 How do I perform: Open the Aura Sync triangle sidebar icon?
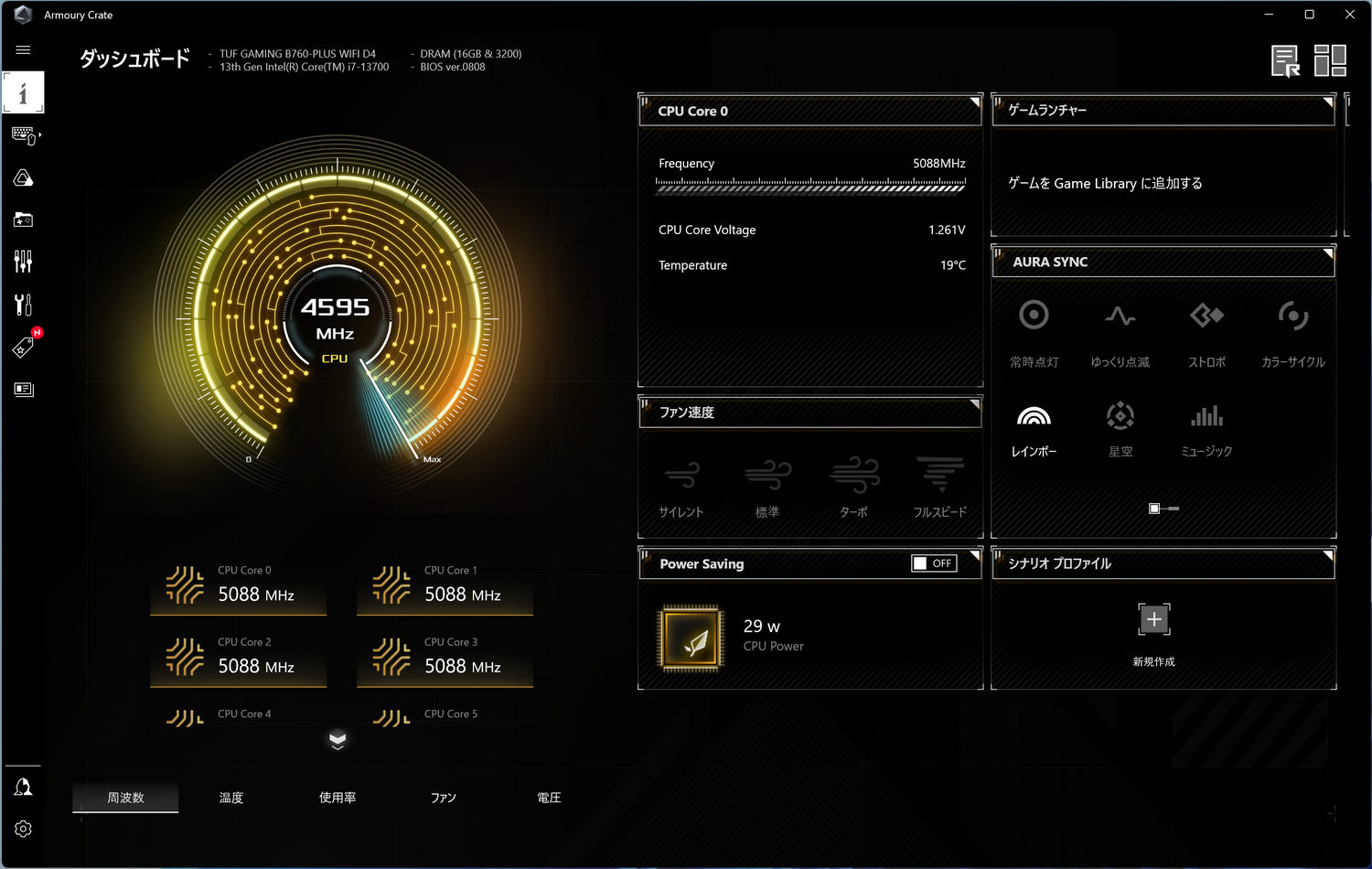tap(24, 177)
